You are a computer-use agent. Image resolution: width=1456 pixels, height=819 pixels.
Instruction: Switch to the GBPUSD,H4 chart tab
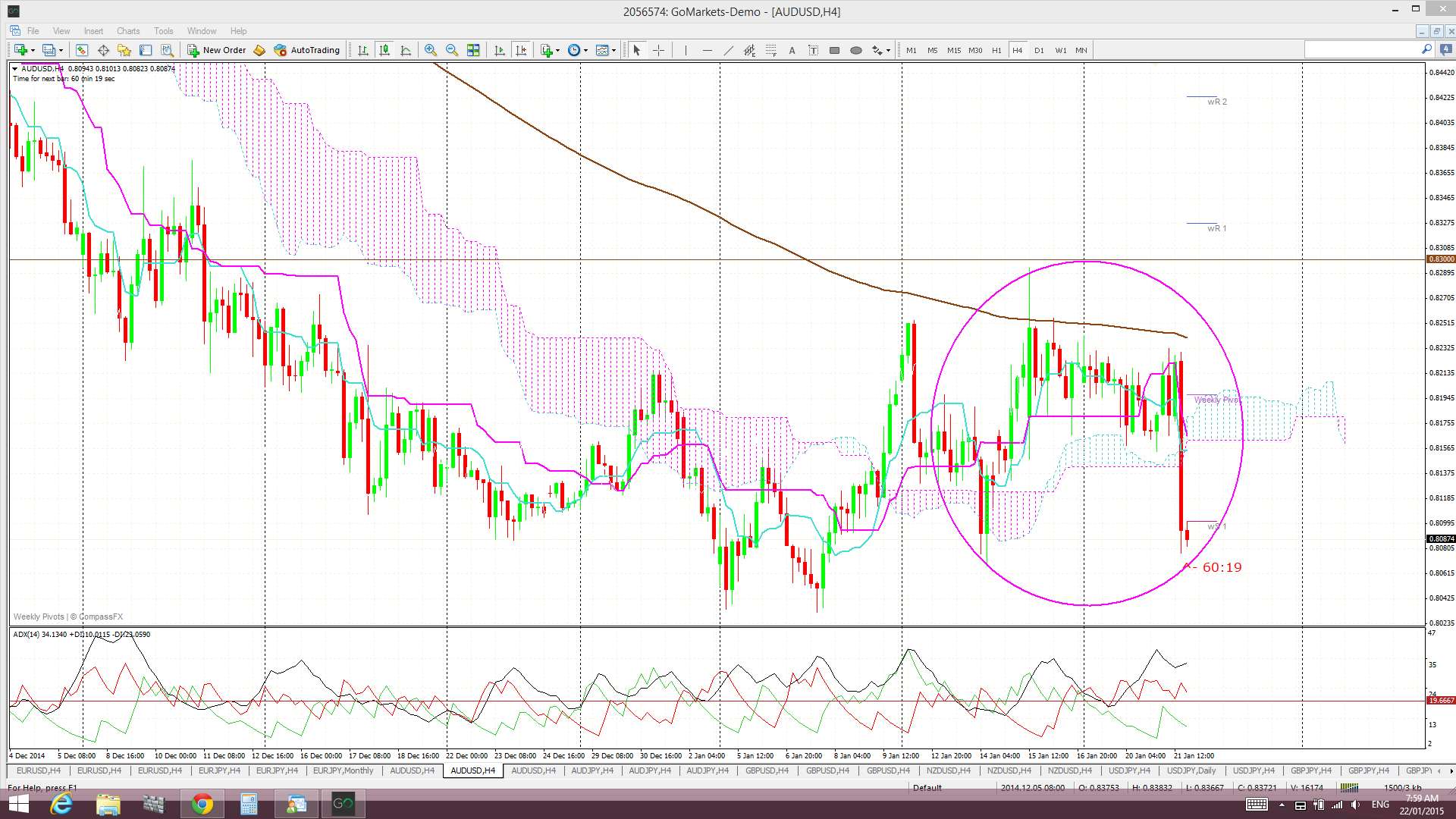coord(767,770)
